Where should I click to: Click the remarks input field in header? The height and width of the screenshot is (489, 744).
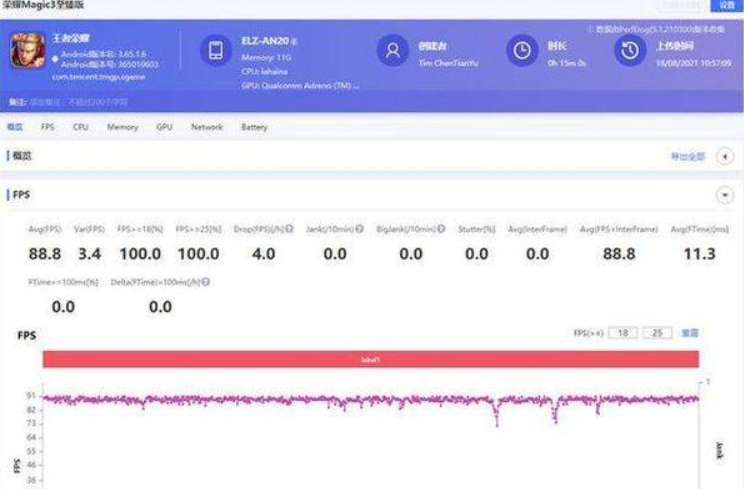coord(79,102)
